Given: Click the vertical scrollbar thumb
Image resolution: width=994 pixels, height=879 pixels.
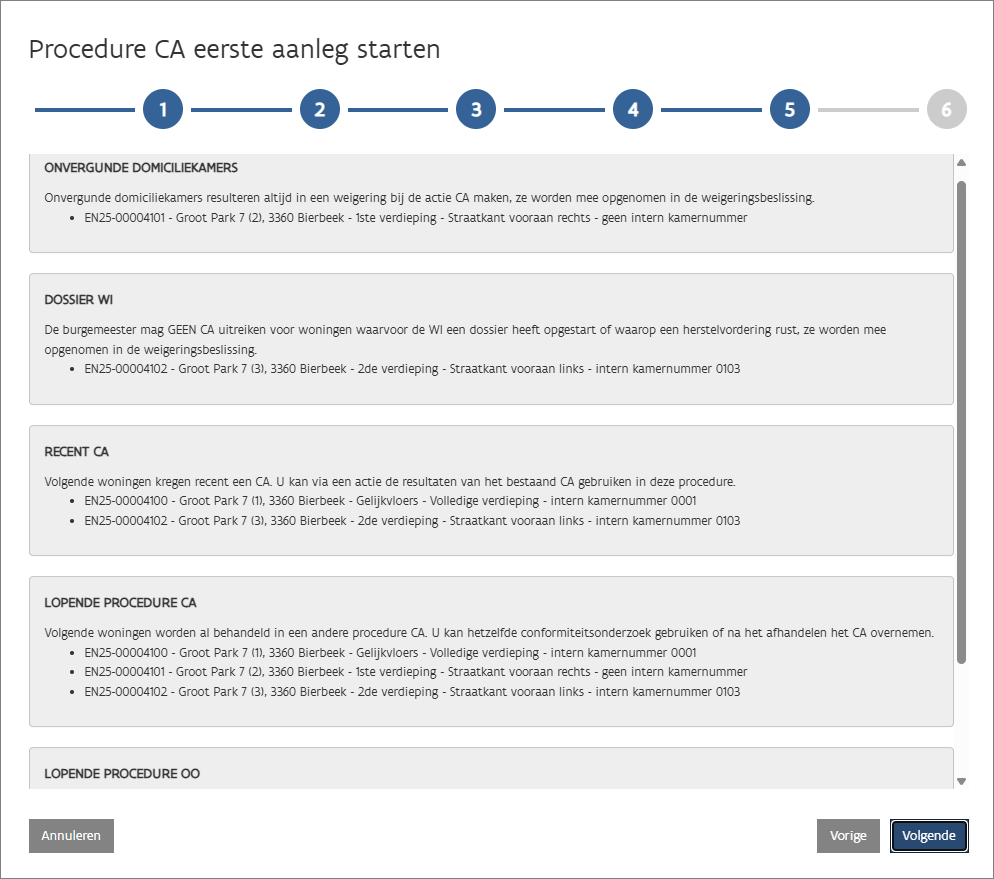Looking at the screenshot, I should [961, 420].
